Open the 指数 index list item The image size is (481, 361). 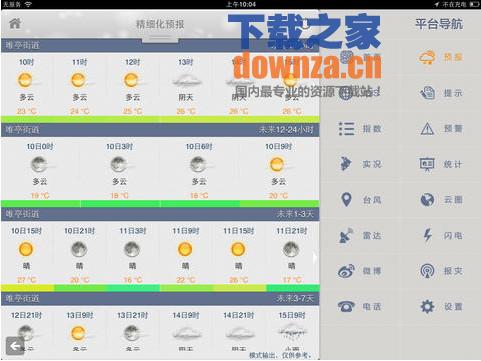click(x=360, y=129)
